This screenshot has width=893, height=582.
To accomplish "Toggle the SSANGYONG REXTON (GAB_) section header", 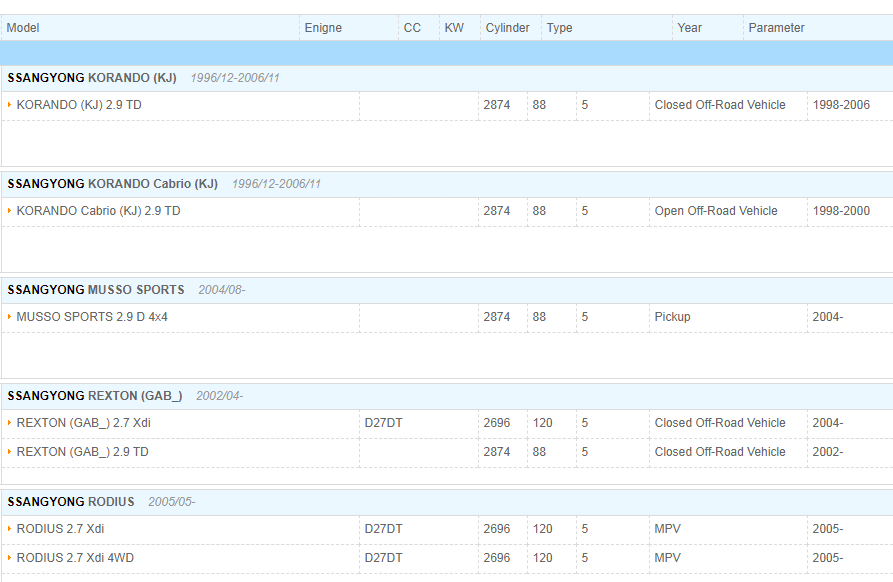I will click(95, 396).
